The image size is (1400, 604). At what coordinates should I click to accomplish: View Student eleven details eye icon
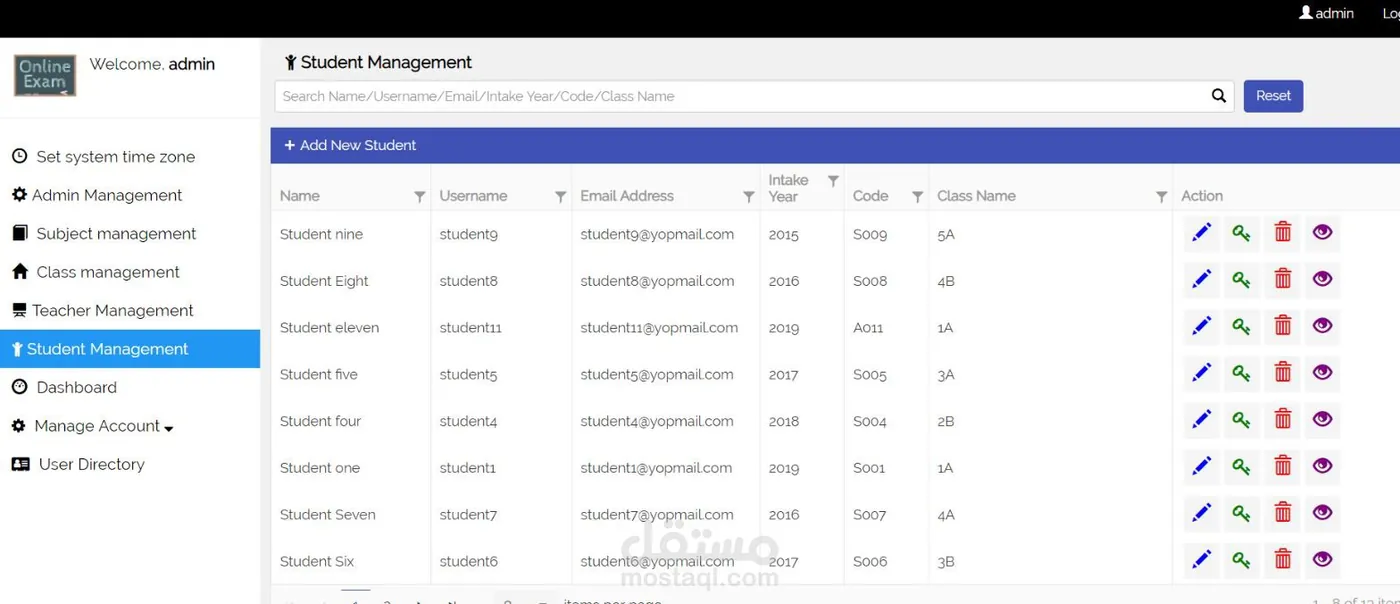pyautogui.click(x=1323, y=326)
